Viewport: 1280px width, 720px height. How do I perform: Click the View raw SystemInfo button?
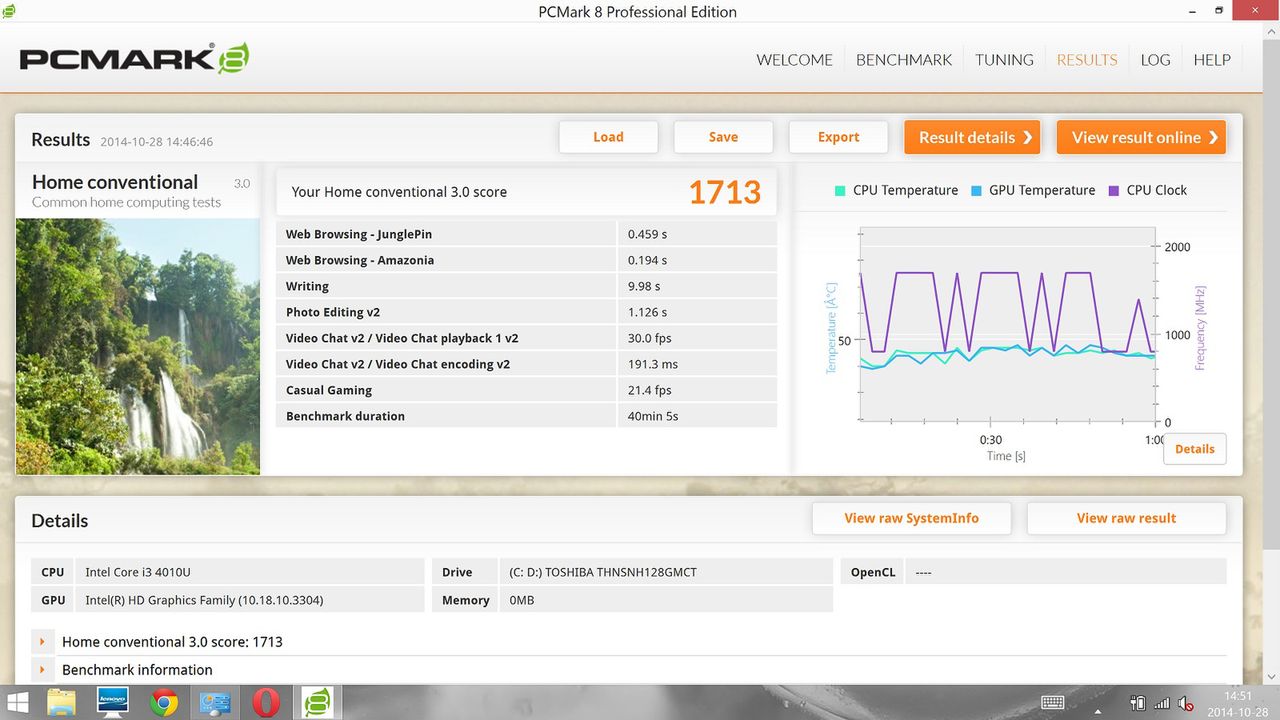pos(911,518)
